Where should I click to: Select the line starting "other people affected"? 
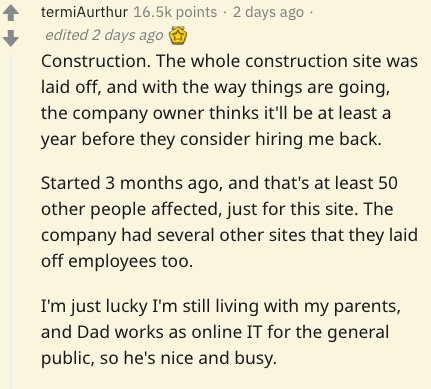coord(217,210)
